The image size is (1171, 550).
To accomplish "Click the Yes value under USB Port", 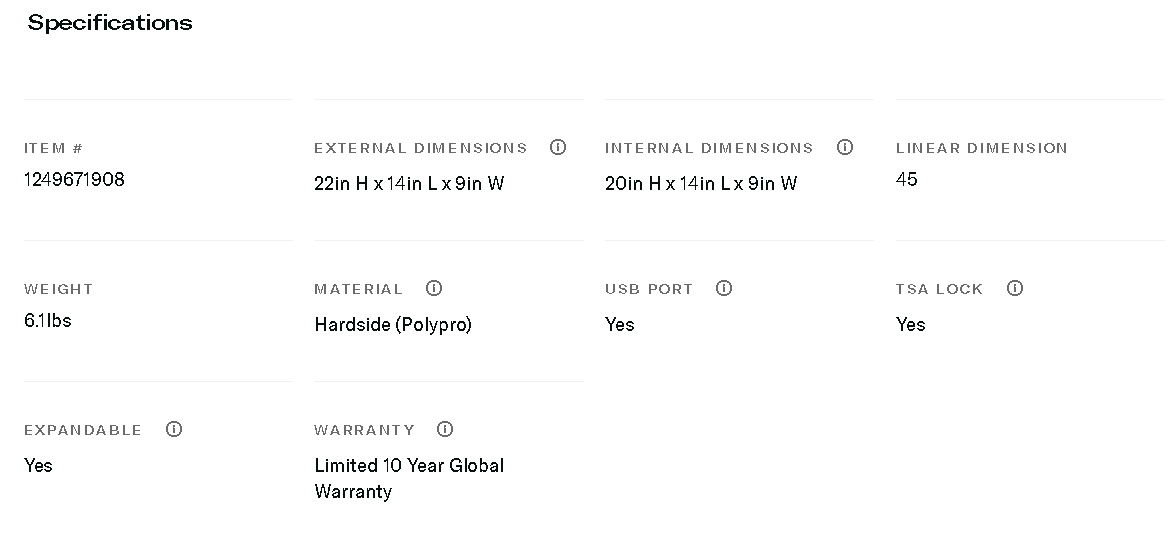I will tap(620, 325).
